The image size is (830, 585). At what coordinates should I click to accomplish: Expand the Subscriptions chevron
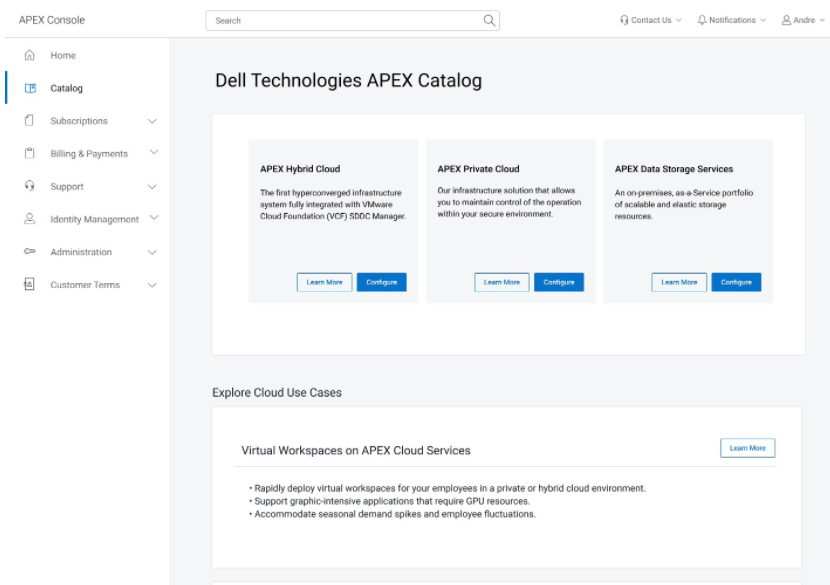(152, 121)
